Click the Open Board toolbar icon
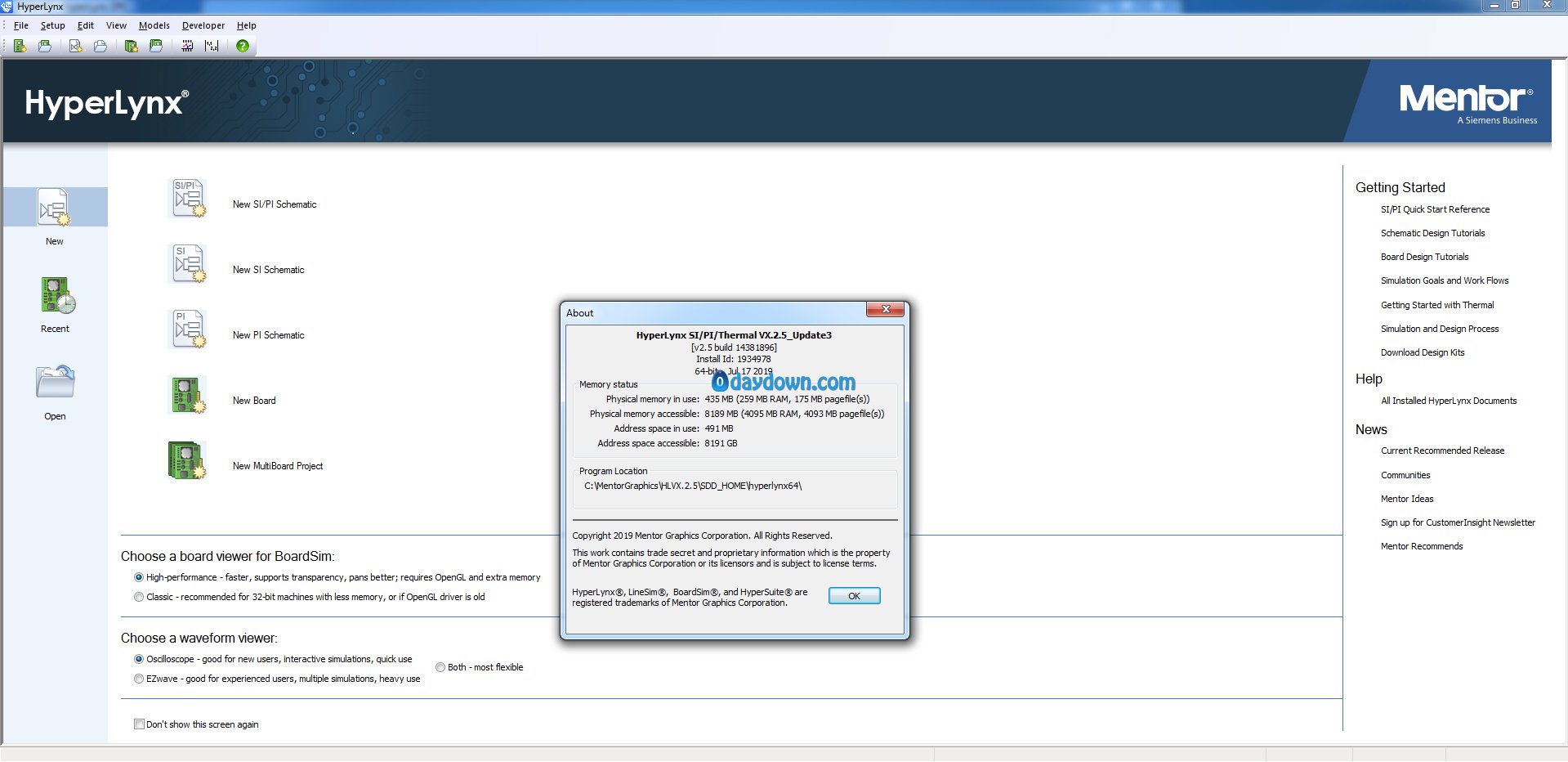The height and width of the screenshot is (762, 1568). click(45, 46)
